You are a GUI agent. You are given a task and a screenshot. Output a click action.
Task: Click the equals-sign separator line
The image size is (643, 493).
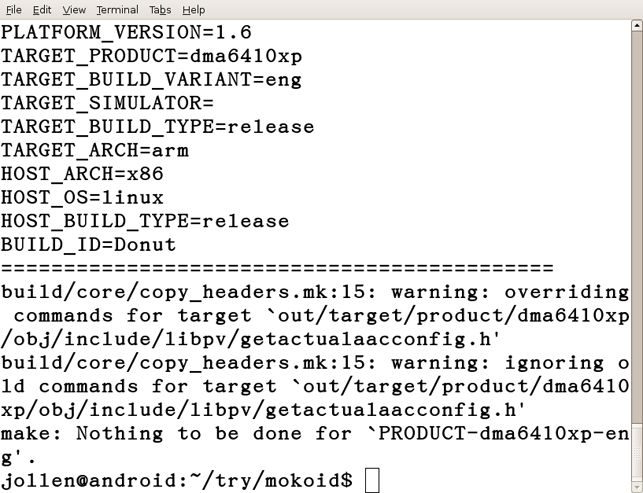coord(277,269)
